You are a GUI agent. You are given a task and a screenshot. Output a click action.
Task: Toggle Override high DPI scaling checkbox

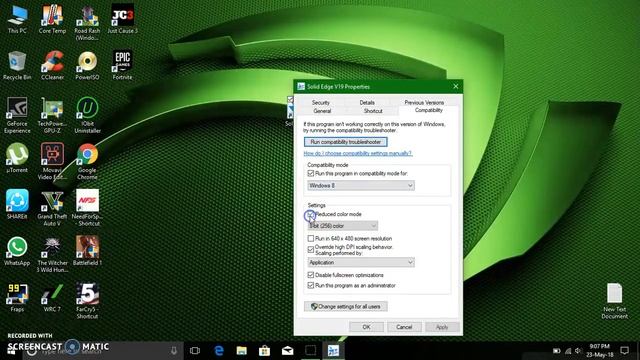(311, 249)
